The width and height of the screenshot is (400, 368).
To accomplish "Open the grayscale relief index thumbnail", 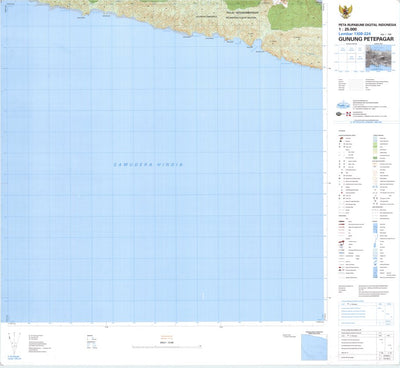I will (378, 58).
